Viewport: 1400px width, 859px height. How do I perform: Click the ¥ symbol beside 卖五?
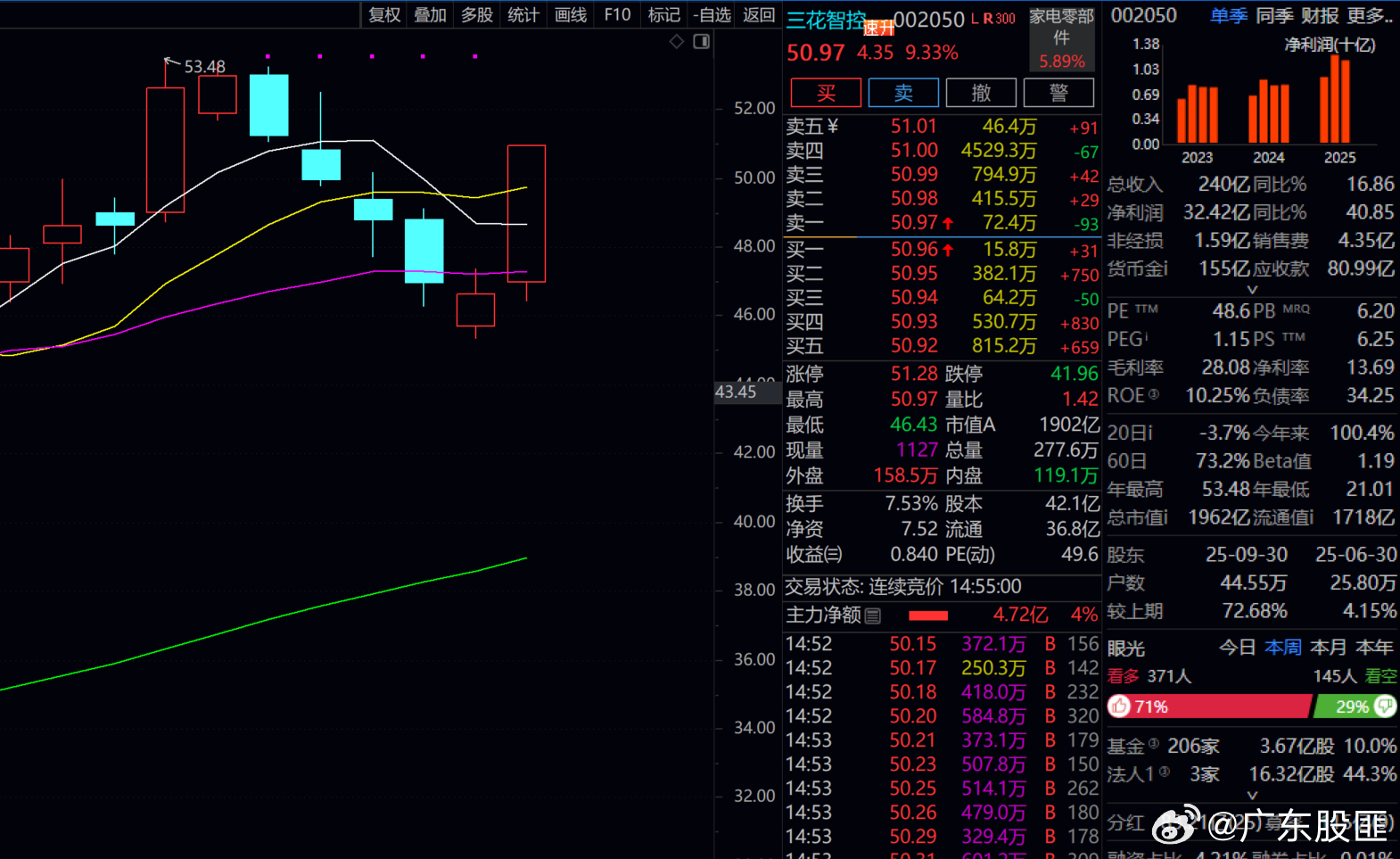pos(833,127)
